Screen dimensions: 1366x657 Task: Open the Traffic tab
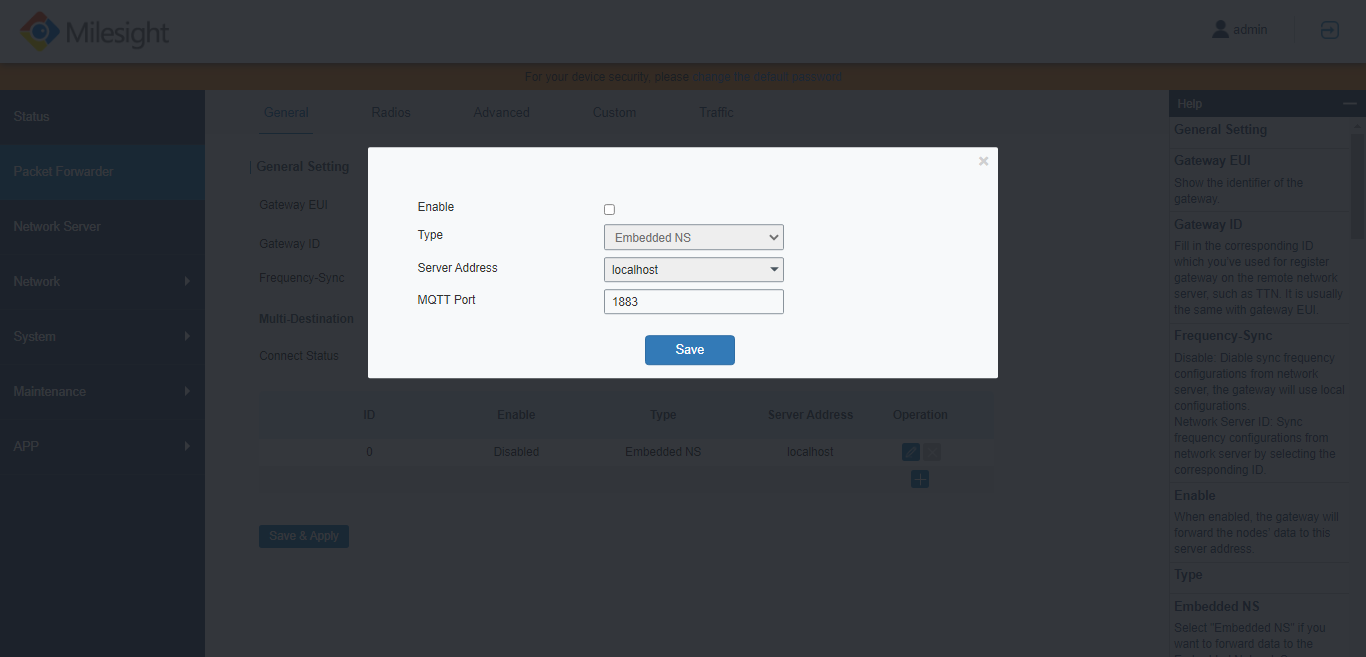tap(715, 112)
